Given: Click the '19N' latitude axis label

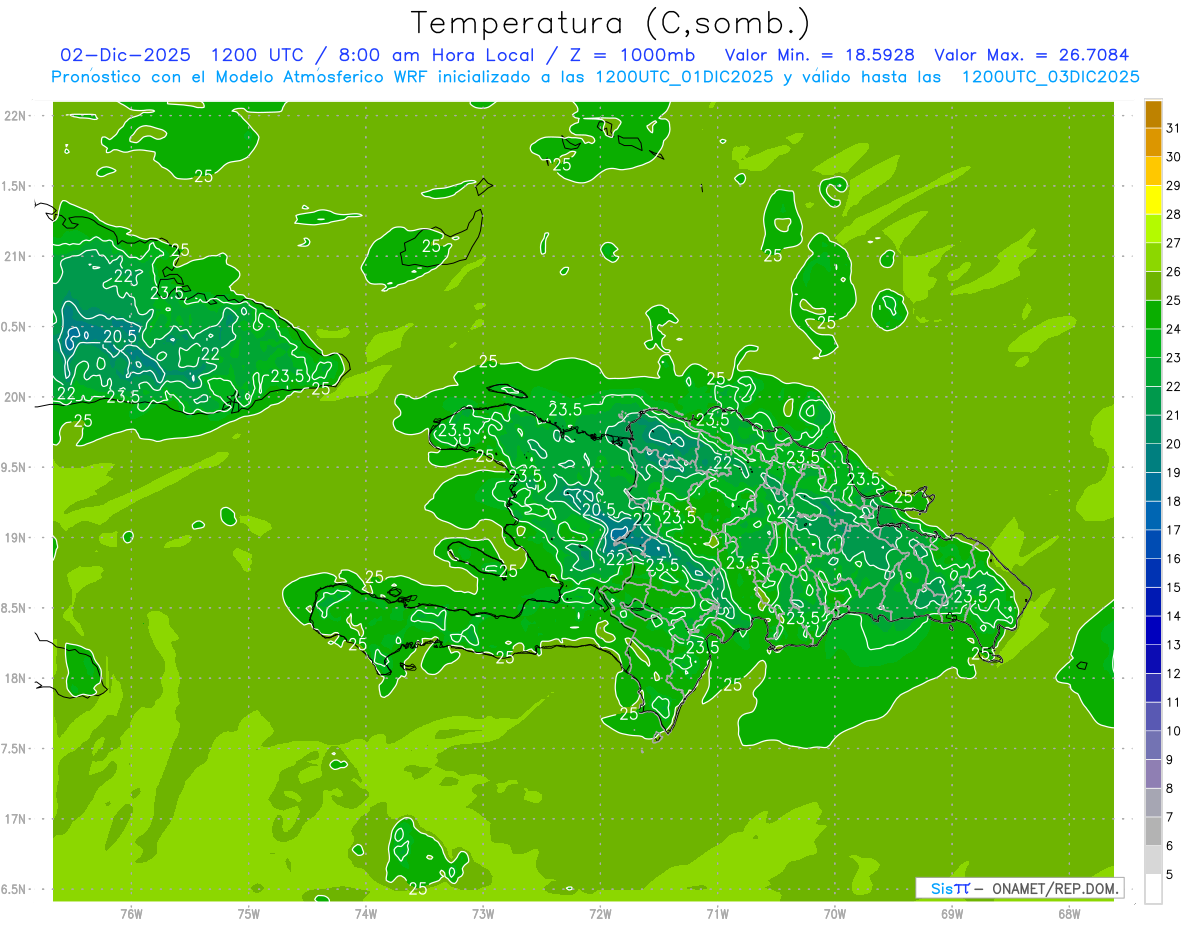Looking at the screenshot, I should point(15,538).
